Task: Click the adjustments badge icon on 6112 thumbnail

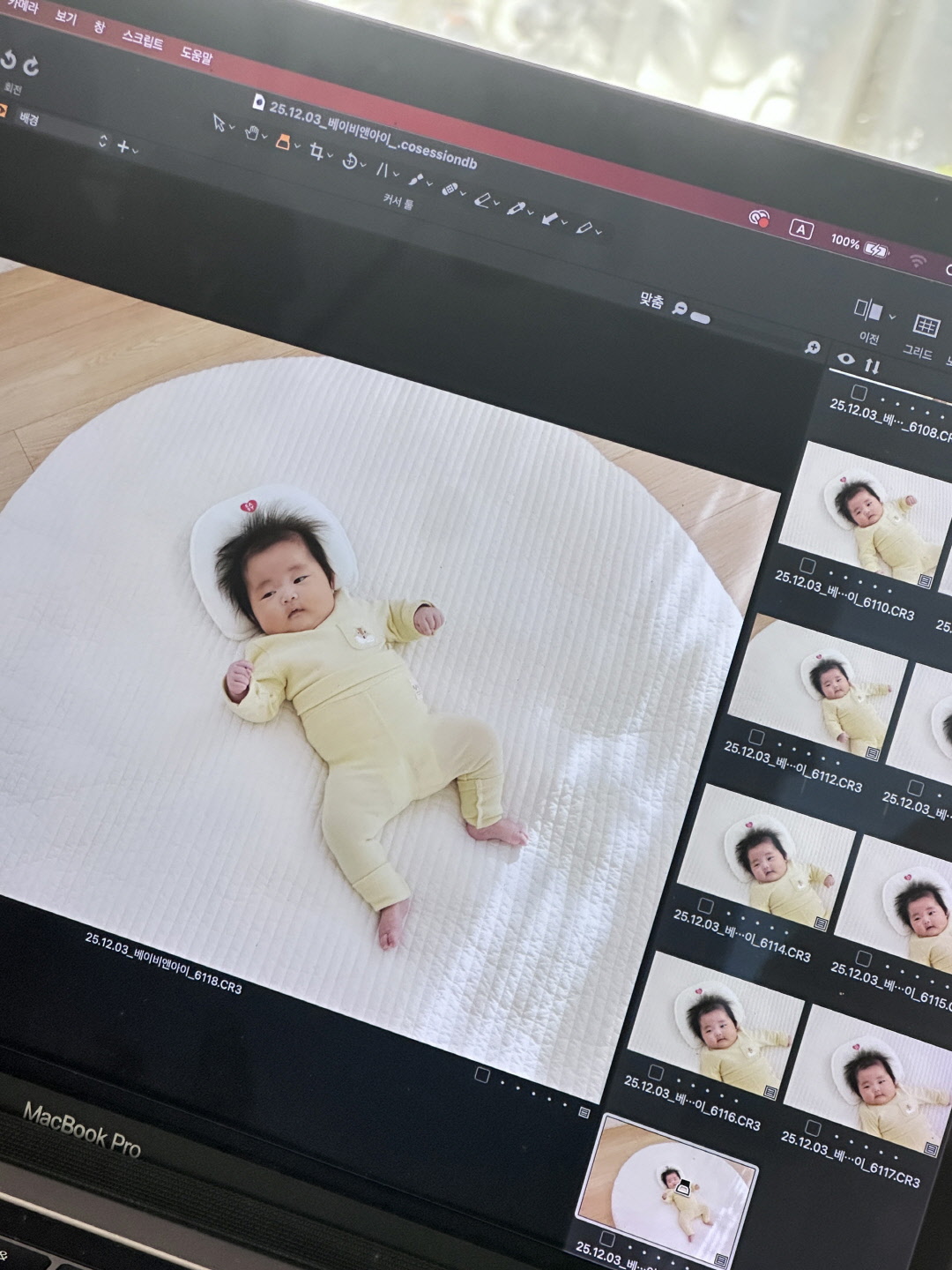Action: [x=873, y=753]
